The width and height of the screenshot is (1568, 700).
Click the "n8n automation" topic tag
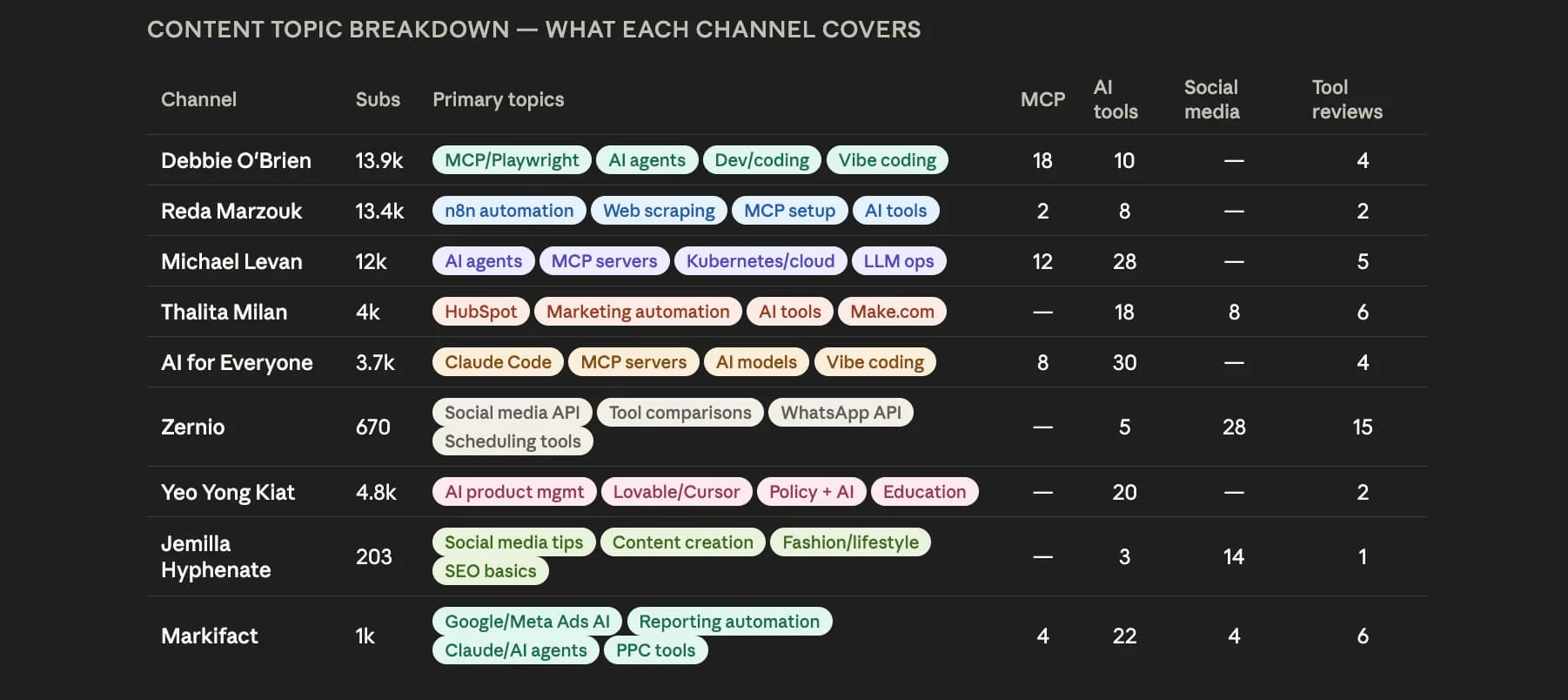[x=509, y=211]
